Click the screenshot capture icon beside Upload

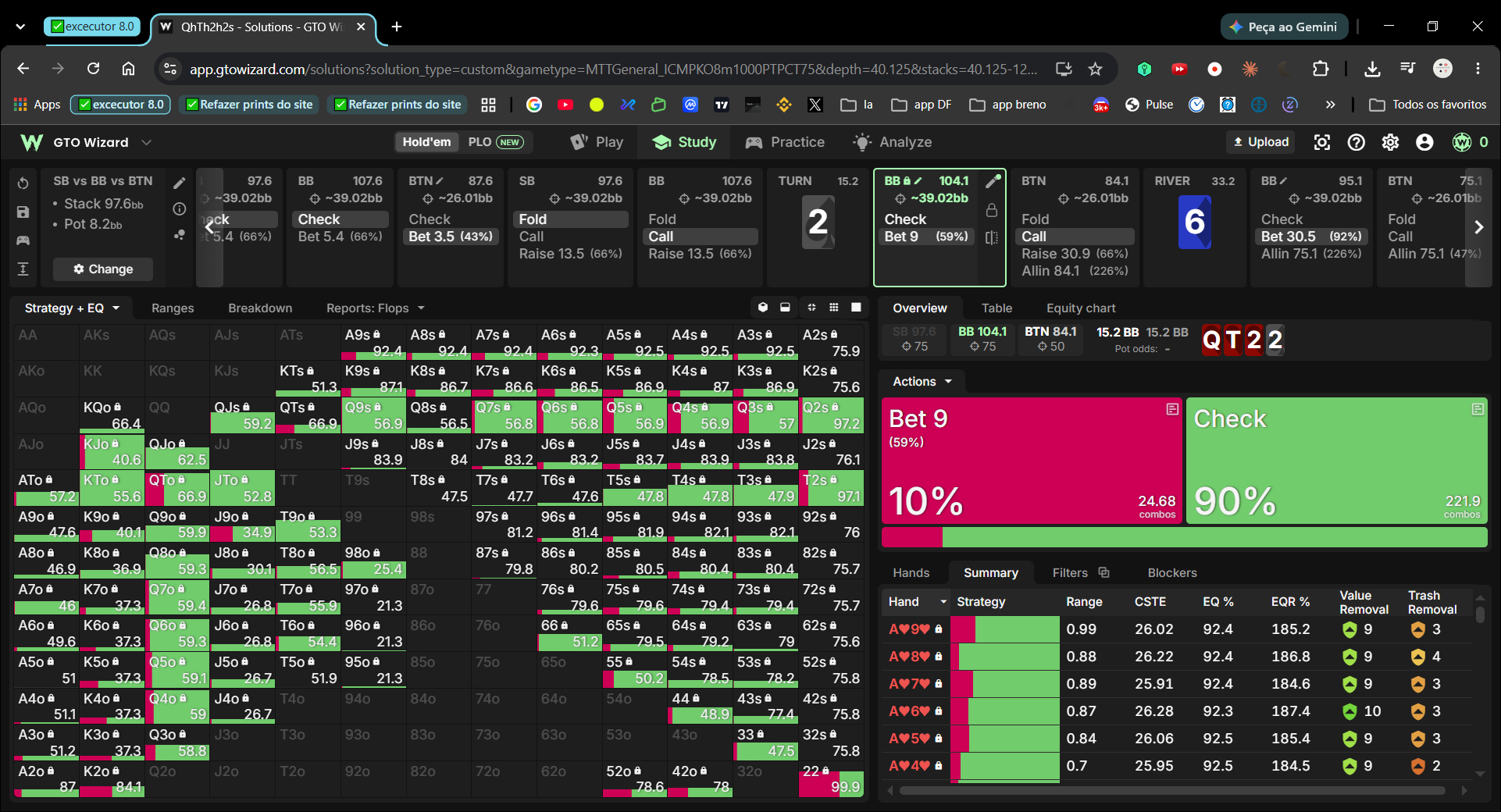click(x=1322, y=142)
